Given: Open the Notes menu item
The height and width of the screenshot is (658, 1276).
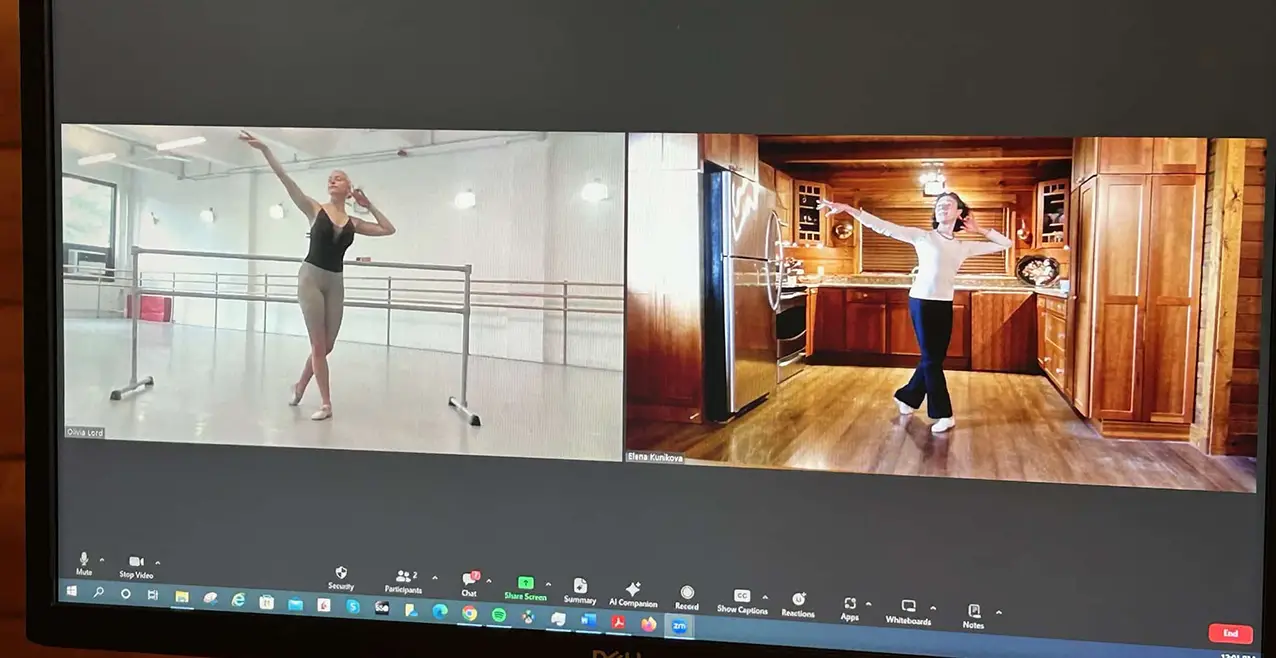Looking at the screenshot, I should tap(973, 611).
